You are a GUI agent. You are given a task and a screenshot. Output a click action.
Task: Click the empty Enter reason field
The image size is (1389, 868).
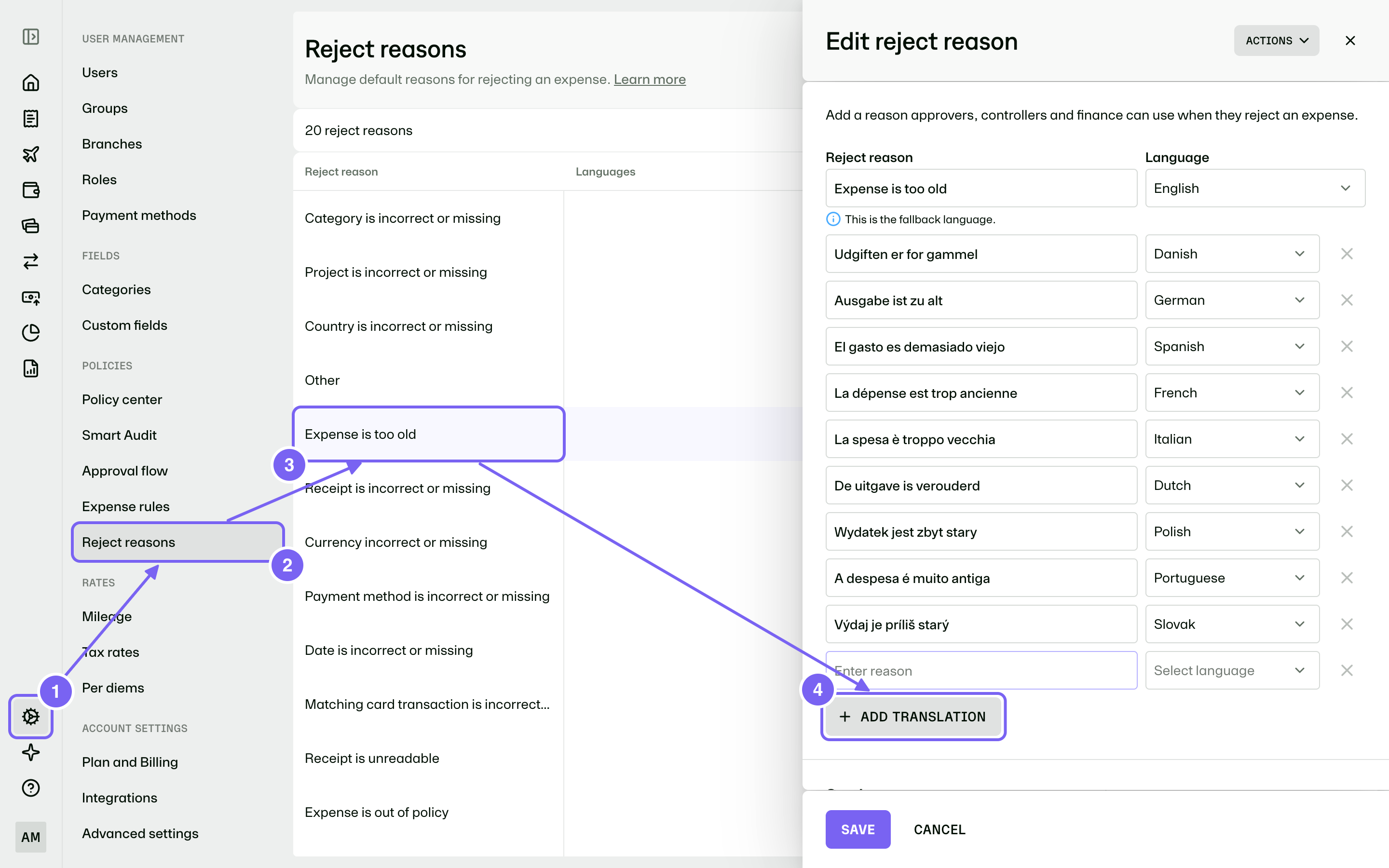point(981,670)
